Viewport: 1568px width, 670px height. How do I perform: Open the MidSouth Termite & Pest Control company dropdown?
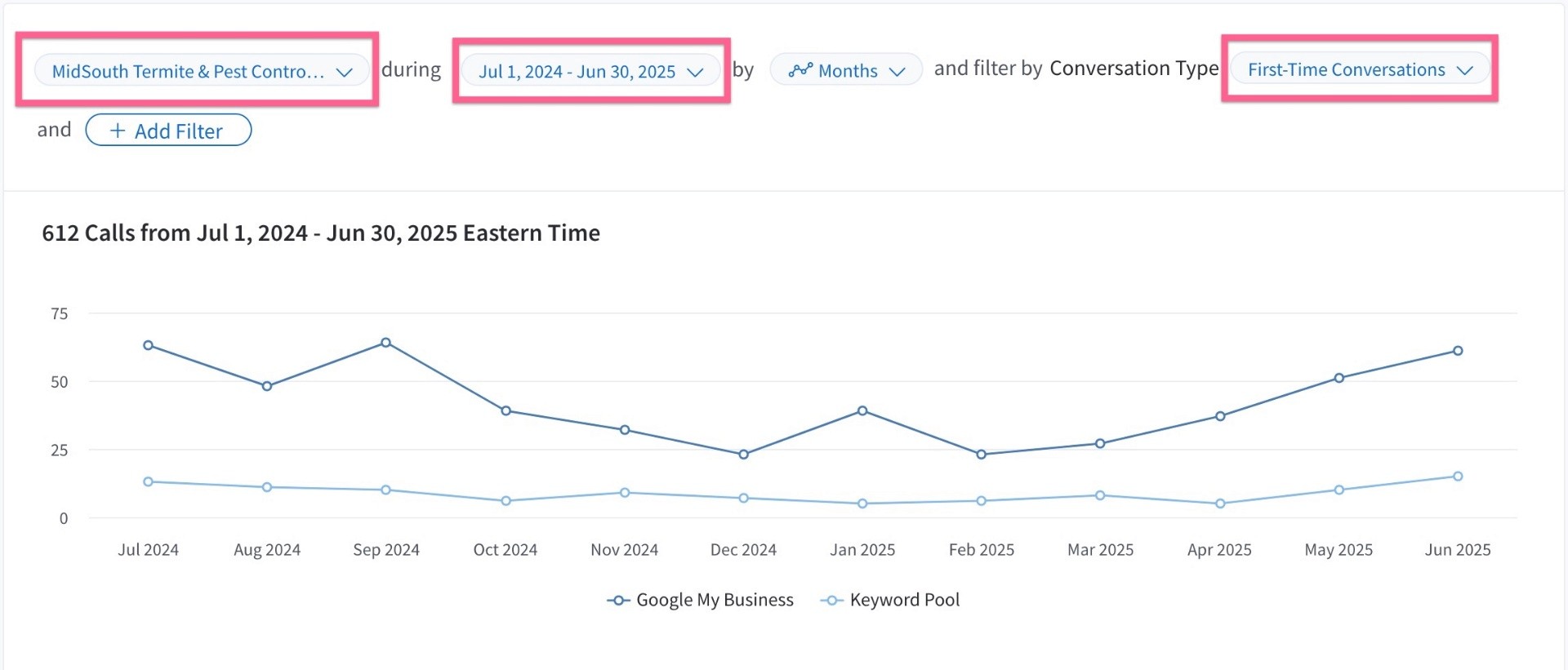[202, 71]
